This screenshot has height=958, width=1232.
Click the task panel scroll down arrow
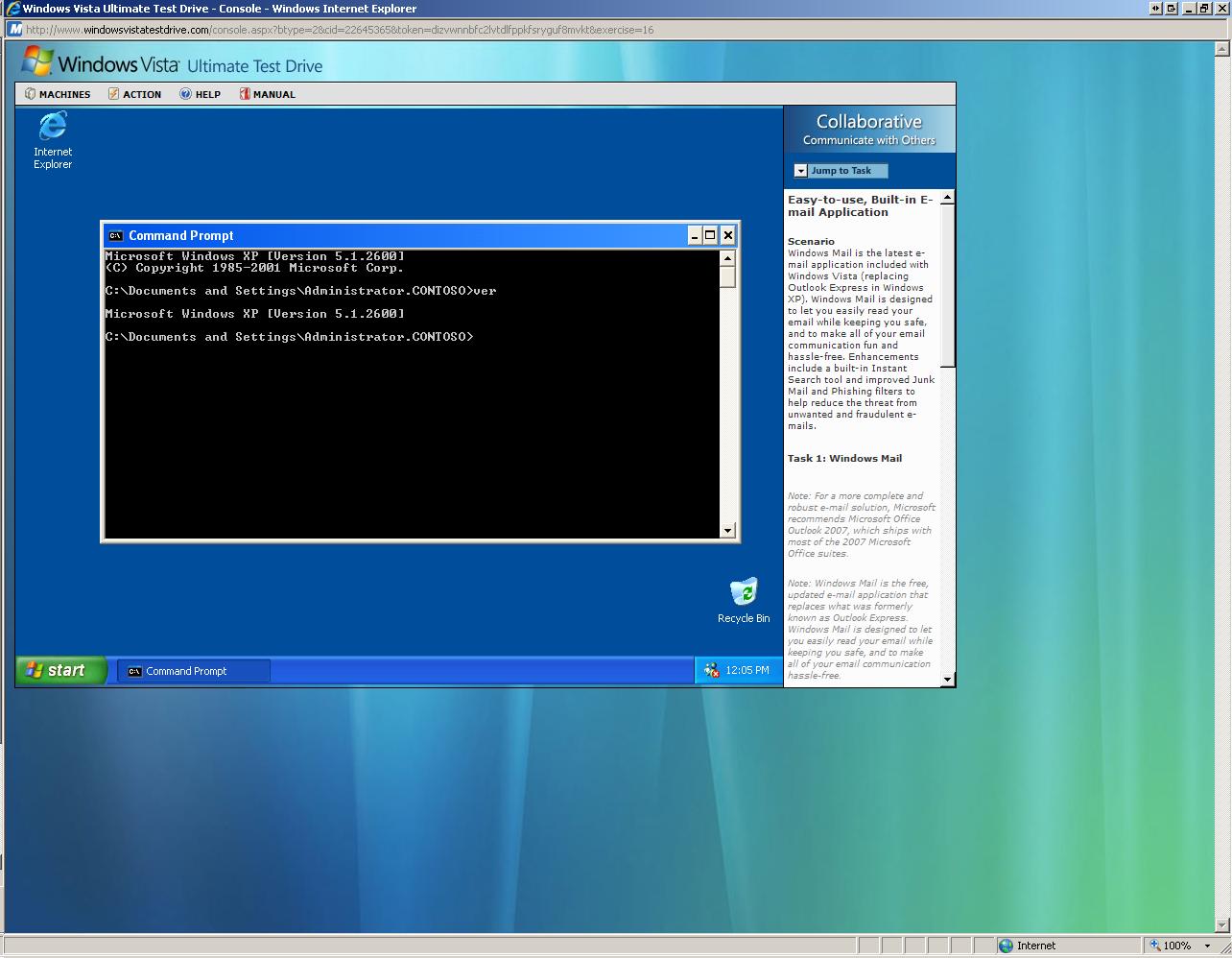tap(948, 680)
